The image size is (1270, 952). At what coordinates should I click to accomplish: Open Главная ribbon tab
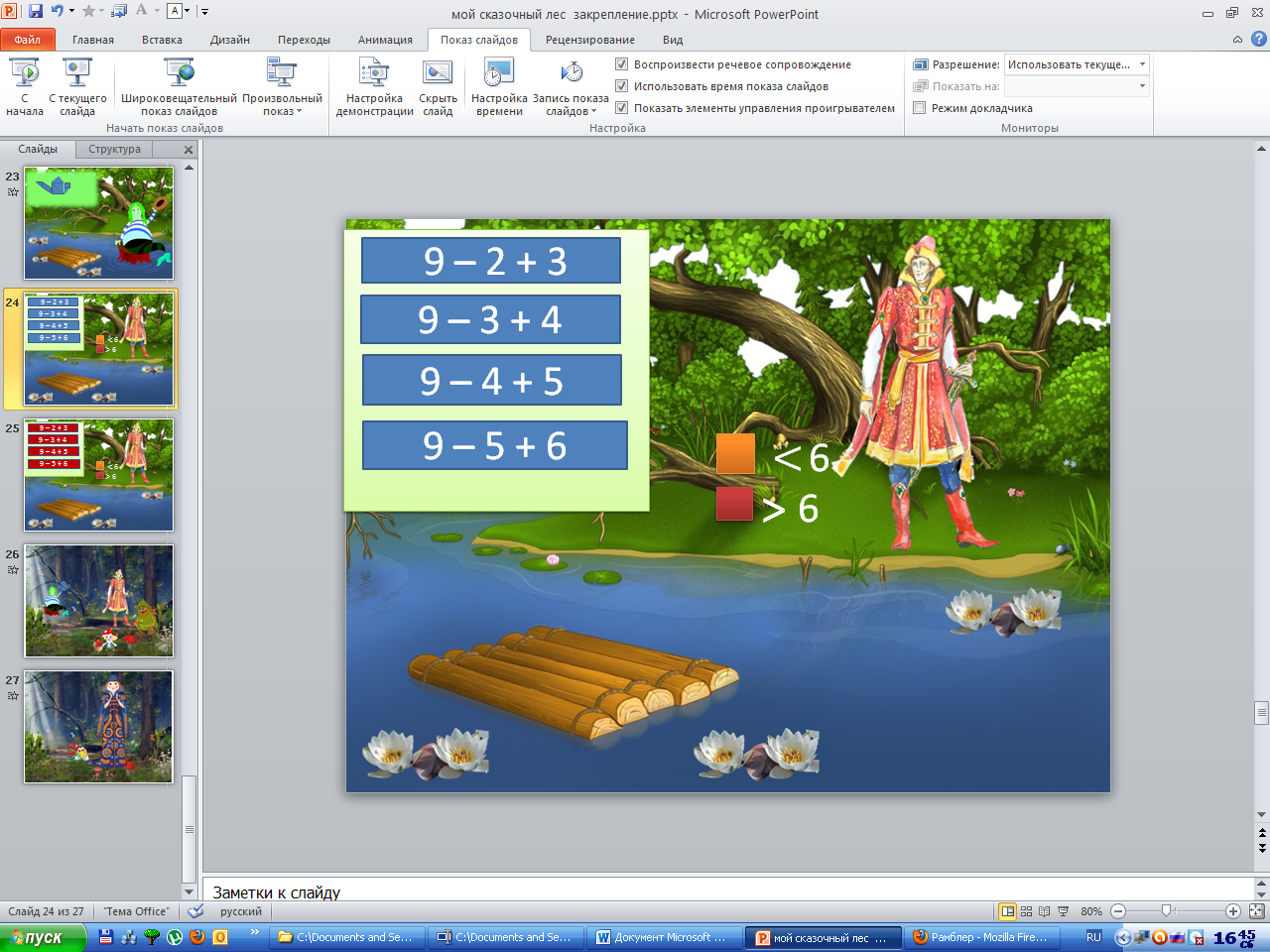point(93,40)
